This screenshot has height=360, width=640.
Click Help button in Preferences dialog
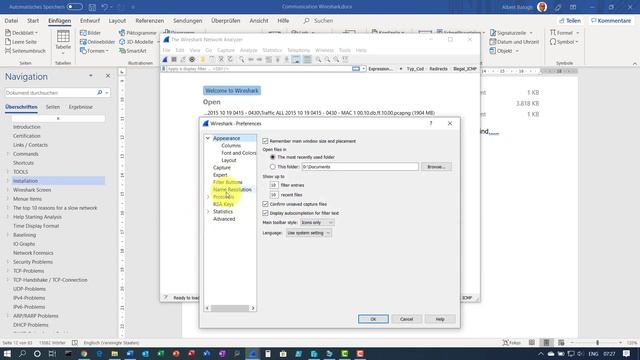(440, 319)
